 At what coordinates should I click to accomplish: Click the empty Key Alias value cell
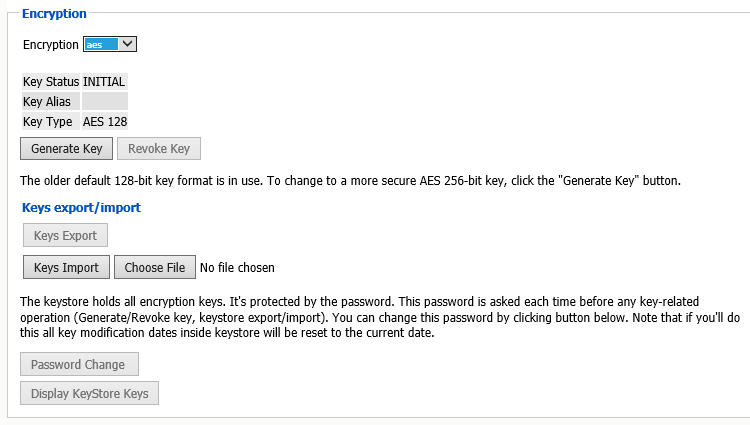104,101
